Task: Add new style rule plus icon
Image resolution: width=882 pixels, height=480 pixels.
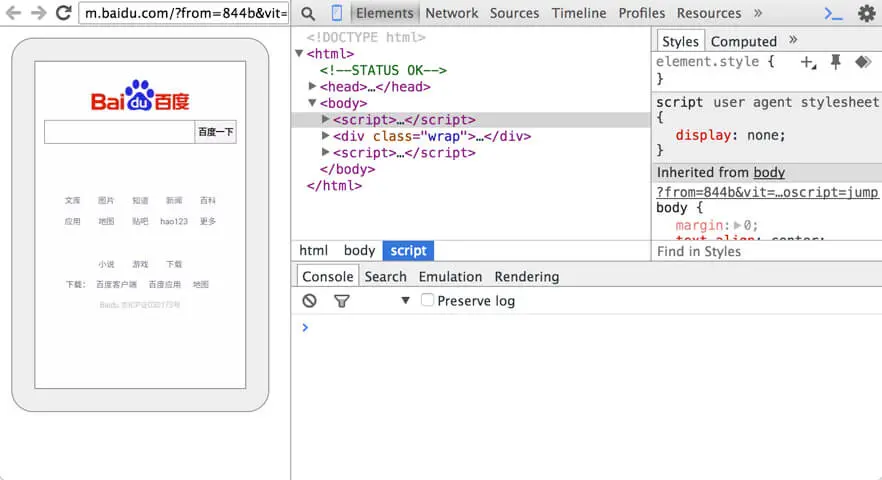Action: pos(808,62)
